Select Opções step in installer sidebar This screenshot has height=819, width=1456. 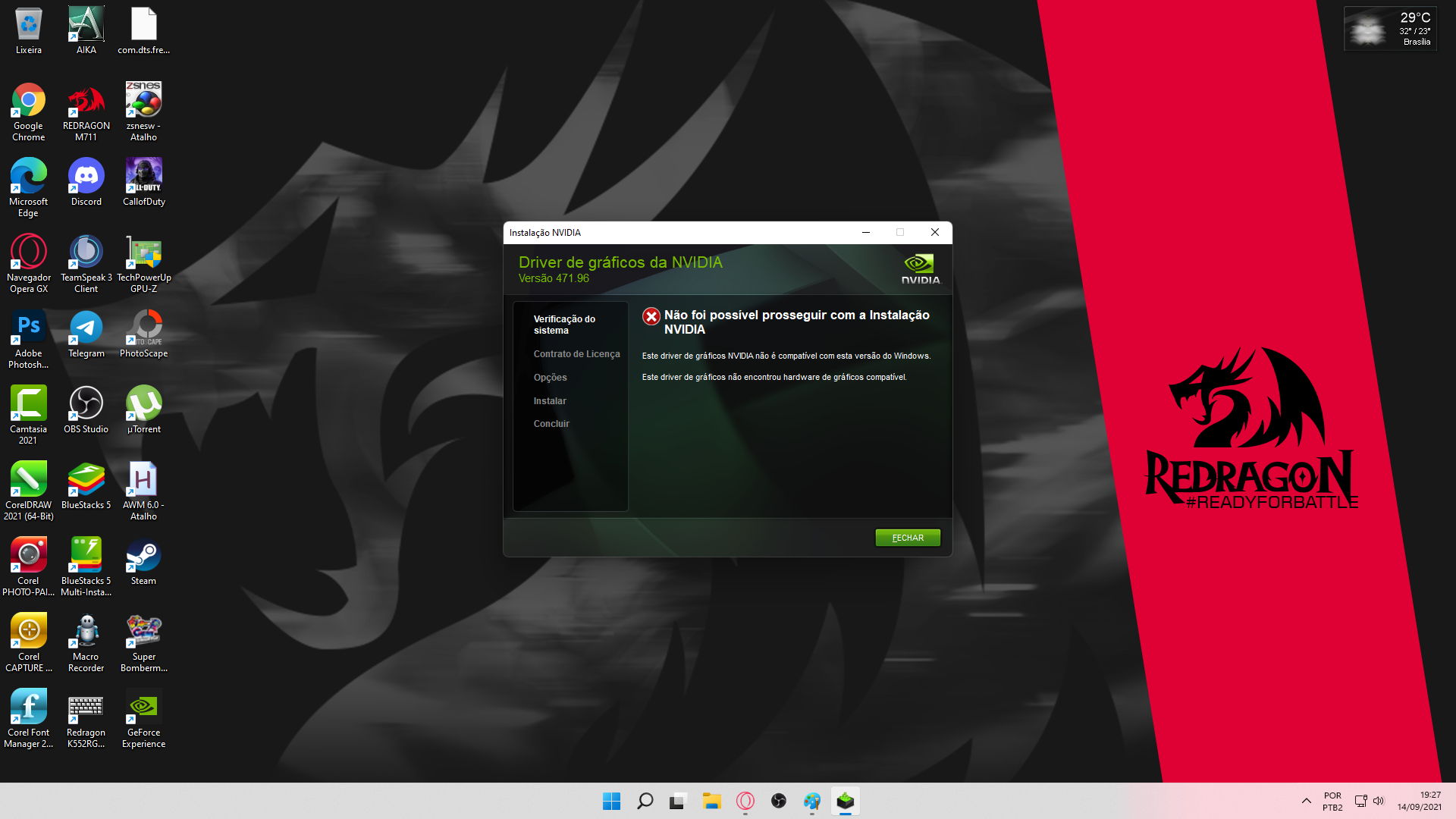[550, 378]
